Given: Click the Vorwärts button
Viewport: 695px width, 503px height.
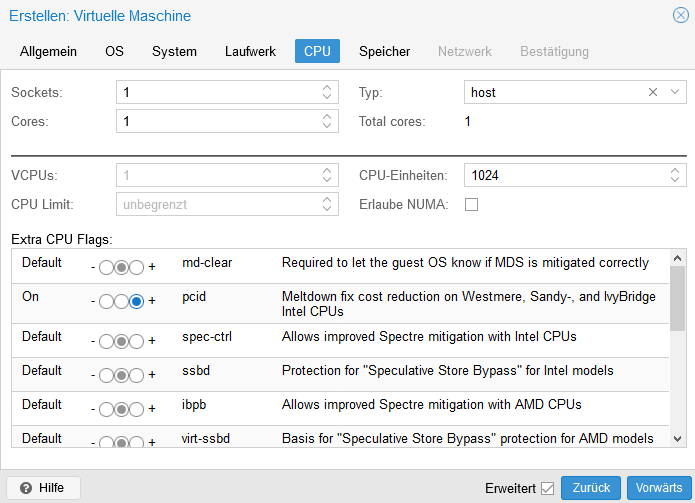Looking at the screenshot, I should pos(659,488).
